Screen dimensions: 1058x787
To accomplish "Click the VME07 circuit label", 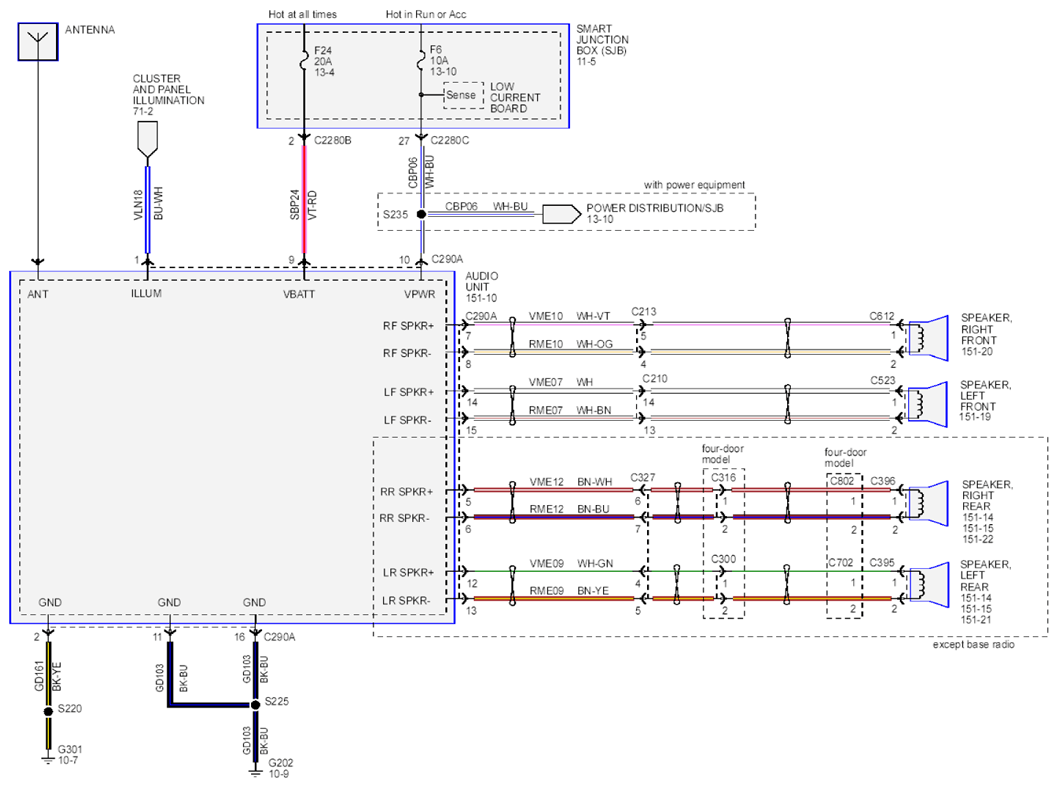I will tap(545, 382).
